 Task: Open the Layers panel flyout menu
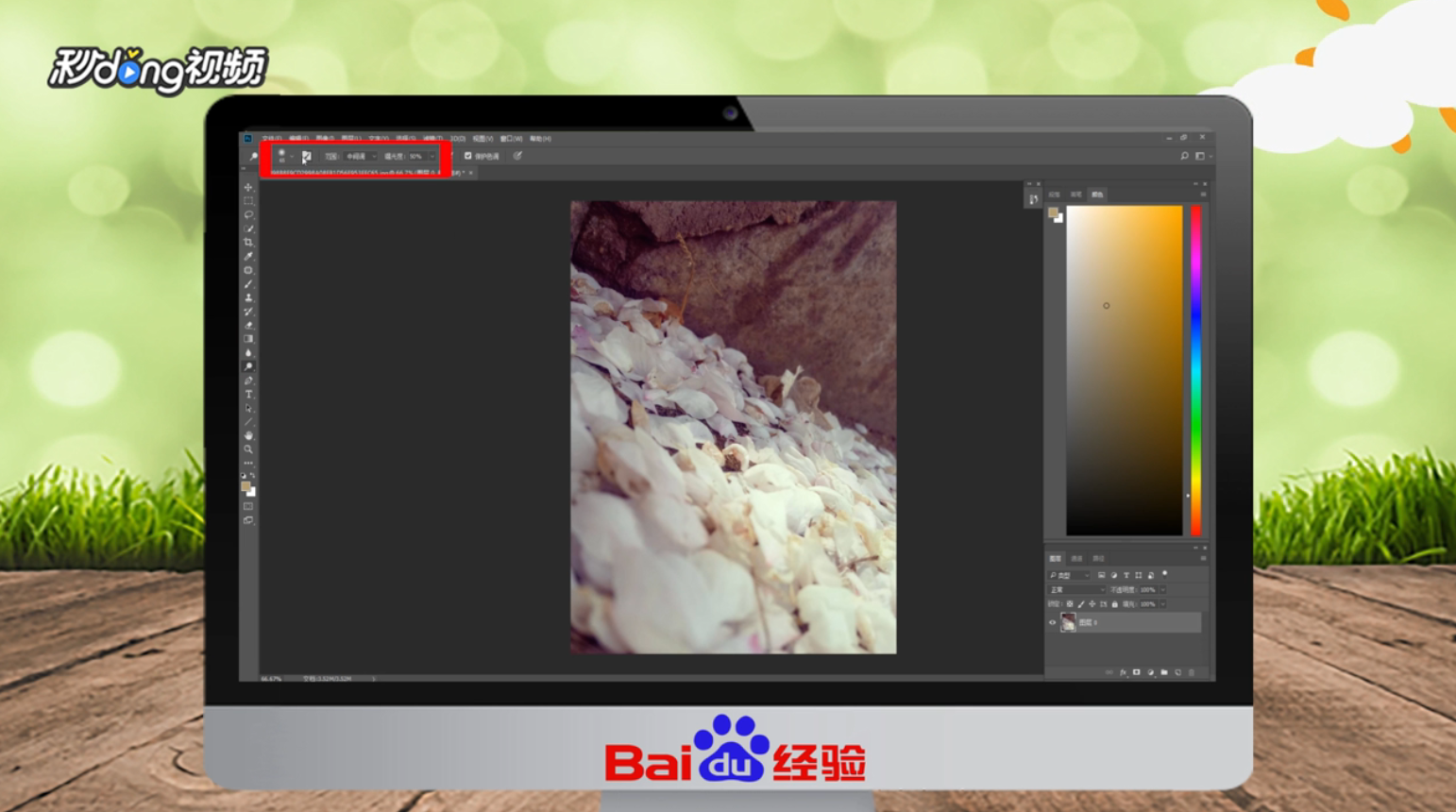tap(1203, 559)
